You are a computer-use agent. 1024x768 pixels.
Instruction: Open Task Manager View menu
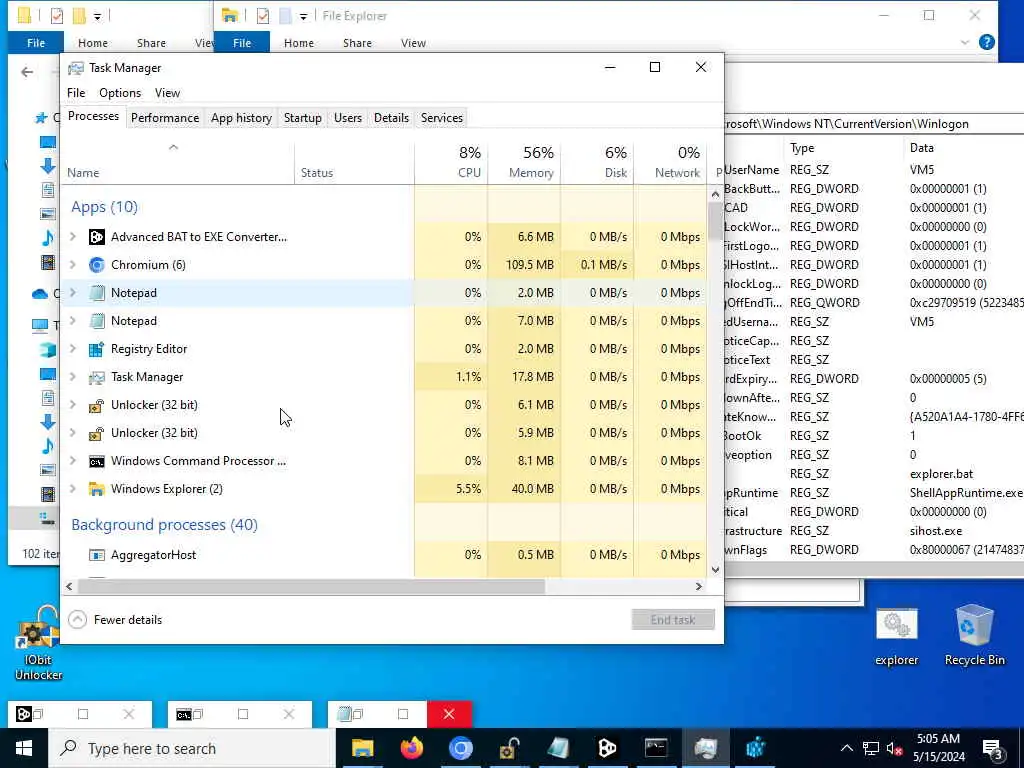(x=167, y=93)
